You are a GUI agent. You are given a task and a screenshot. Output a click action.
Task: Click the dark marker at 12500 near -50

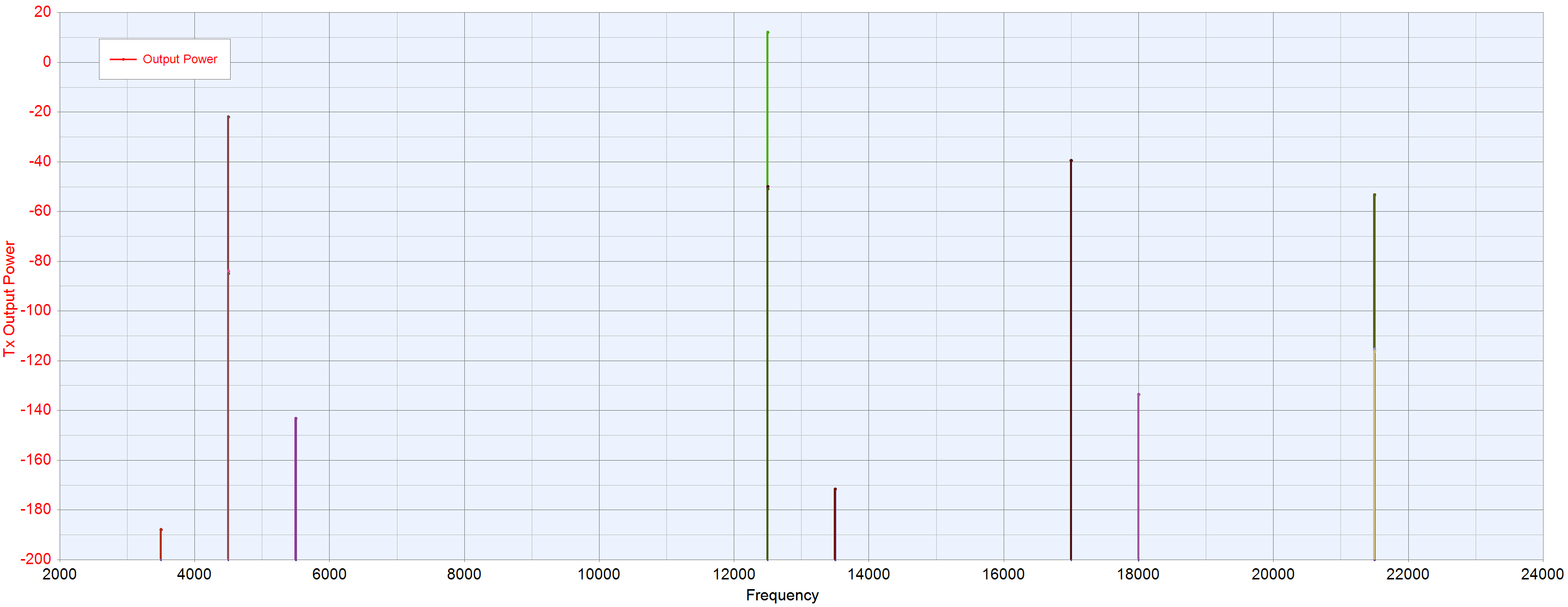click(x=767, y=187)
